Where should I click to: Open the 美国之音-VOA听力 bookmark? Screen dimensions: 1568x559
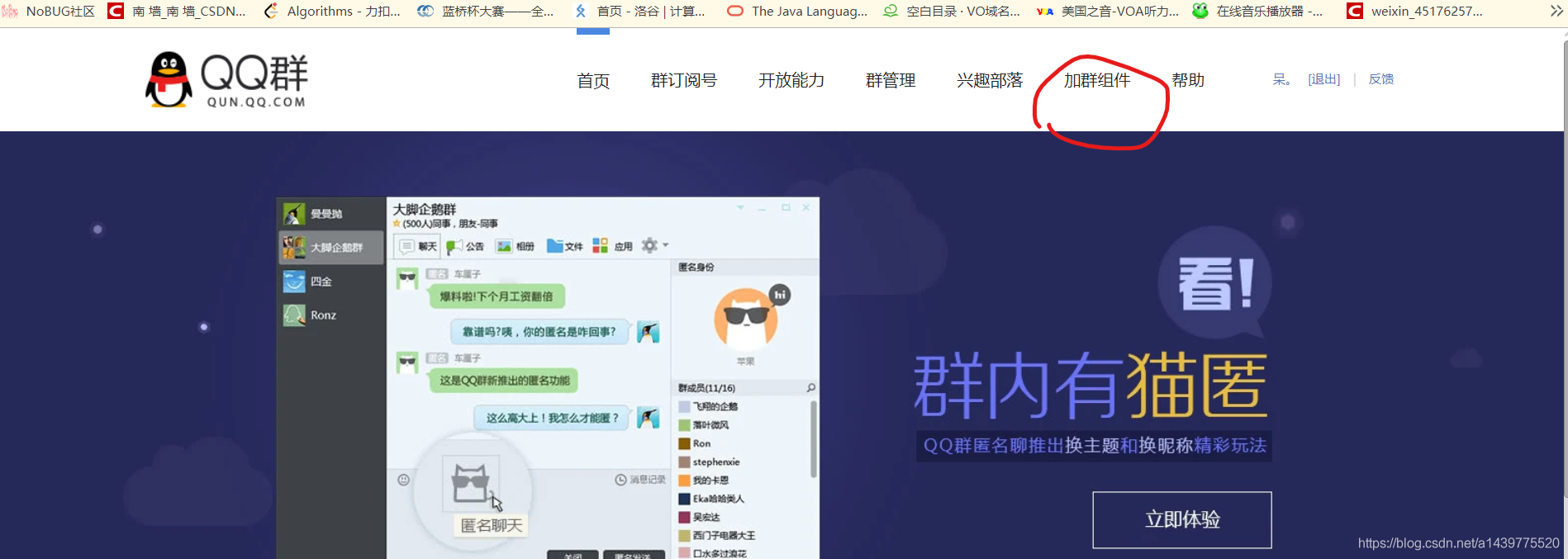tap(1107, 12)
